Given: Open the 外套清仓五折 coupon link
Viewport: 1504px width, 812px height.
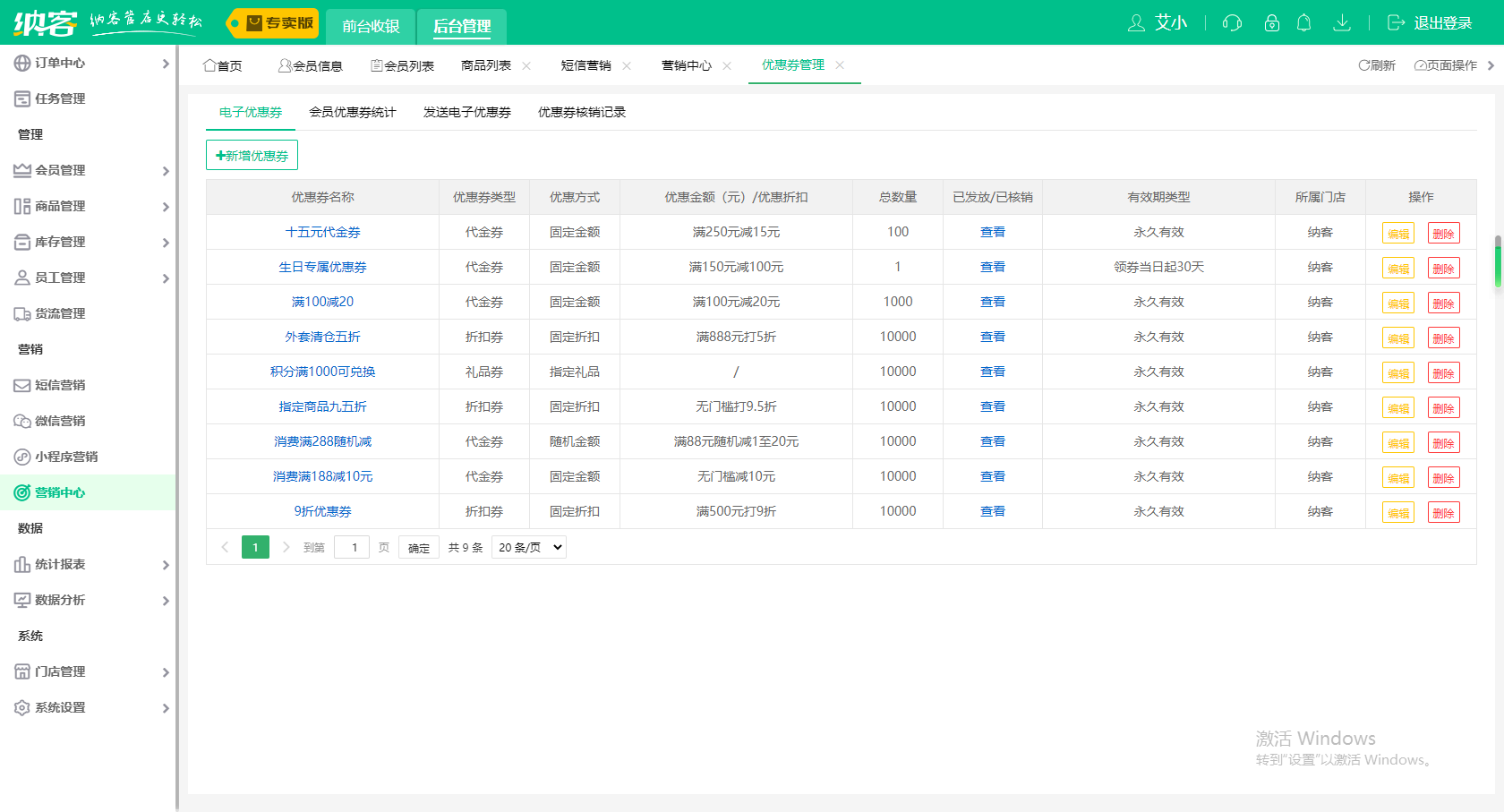Looking at the screenshot, I should pos(322,337).
